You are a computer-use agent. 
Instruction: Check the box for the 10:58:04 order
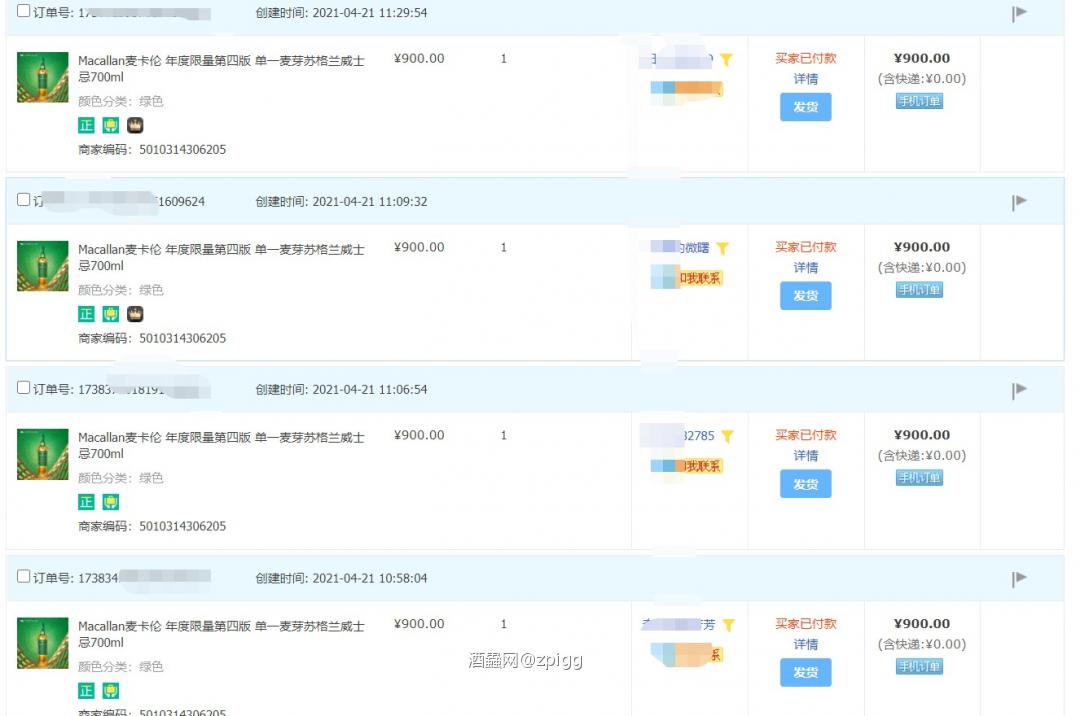coord(24,577)
